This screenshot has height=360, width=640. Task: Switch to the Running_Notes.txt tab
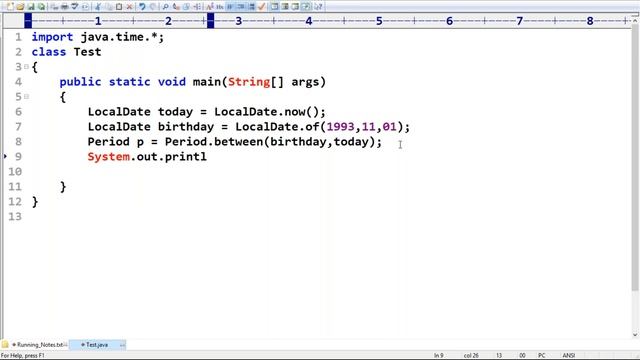click(x=40, y=345)
